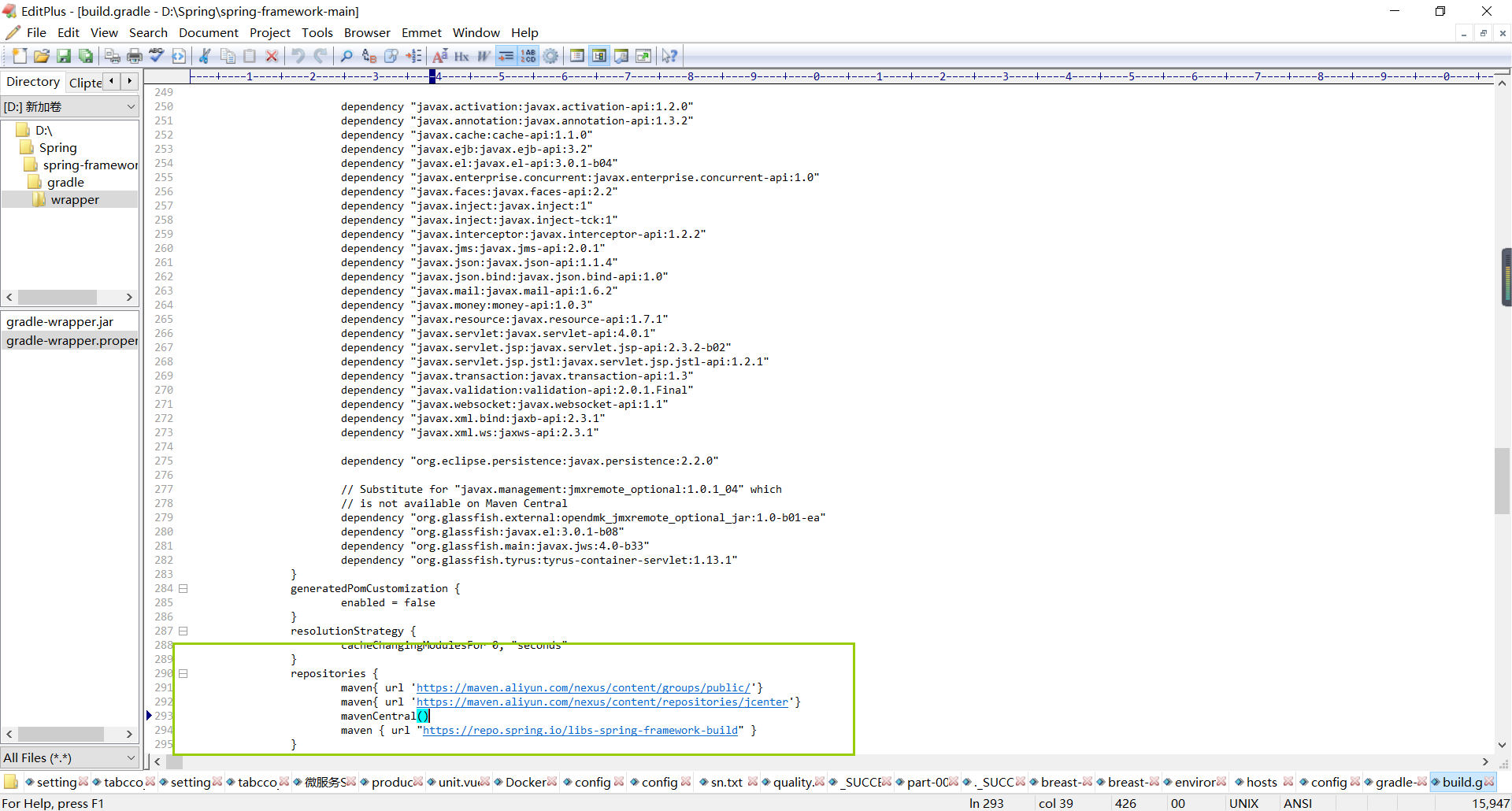Image resolution: width=1512 pixels, height=811 pixels.
Task: Open the Replace tool icon
Action: pos(369,56)
